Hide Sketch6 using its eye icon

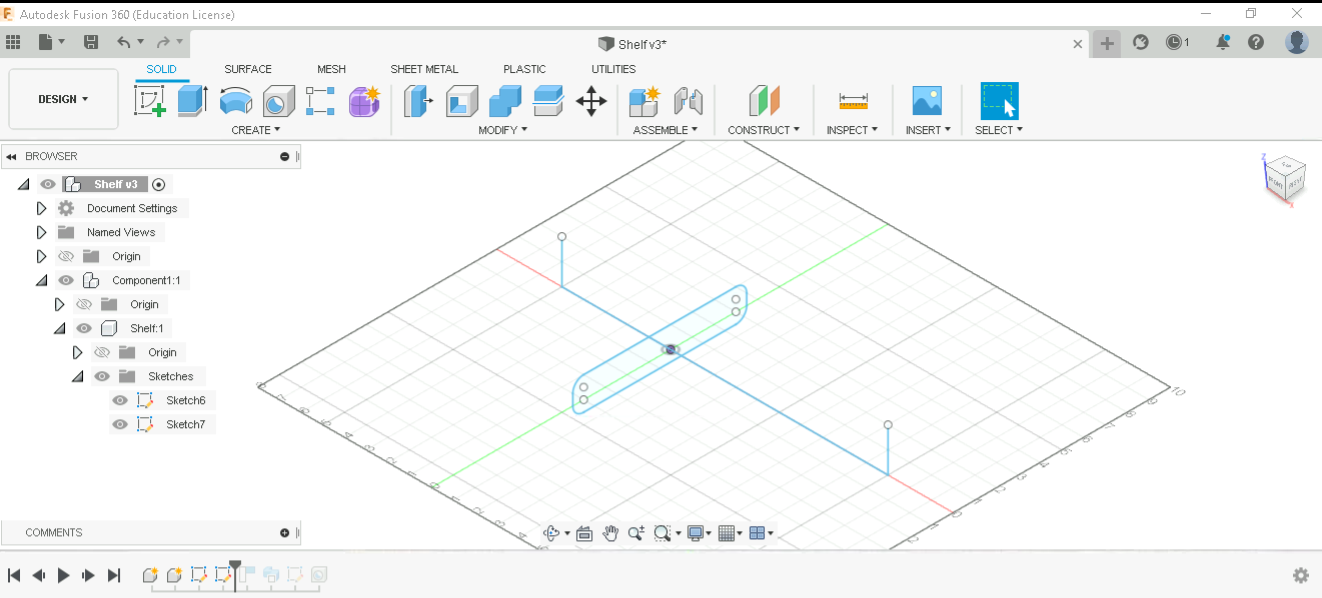(x=120, y=400)
